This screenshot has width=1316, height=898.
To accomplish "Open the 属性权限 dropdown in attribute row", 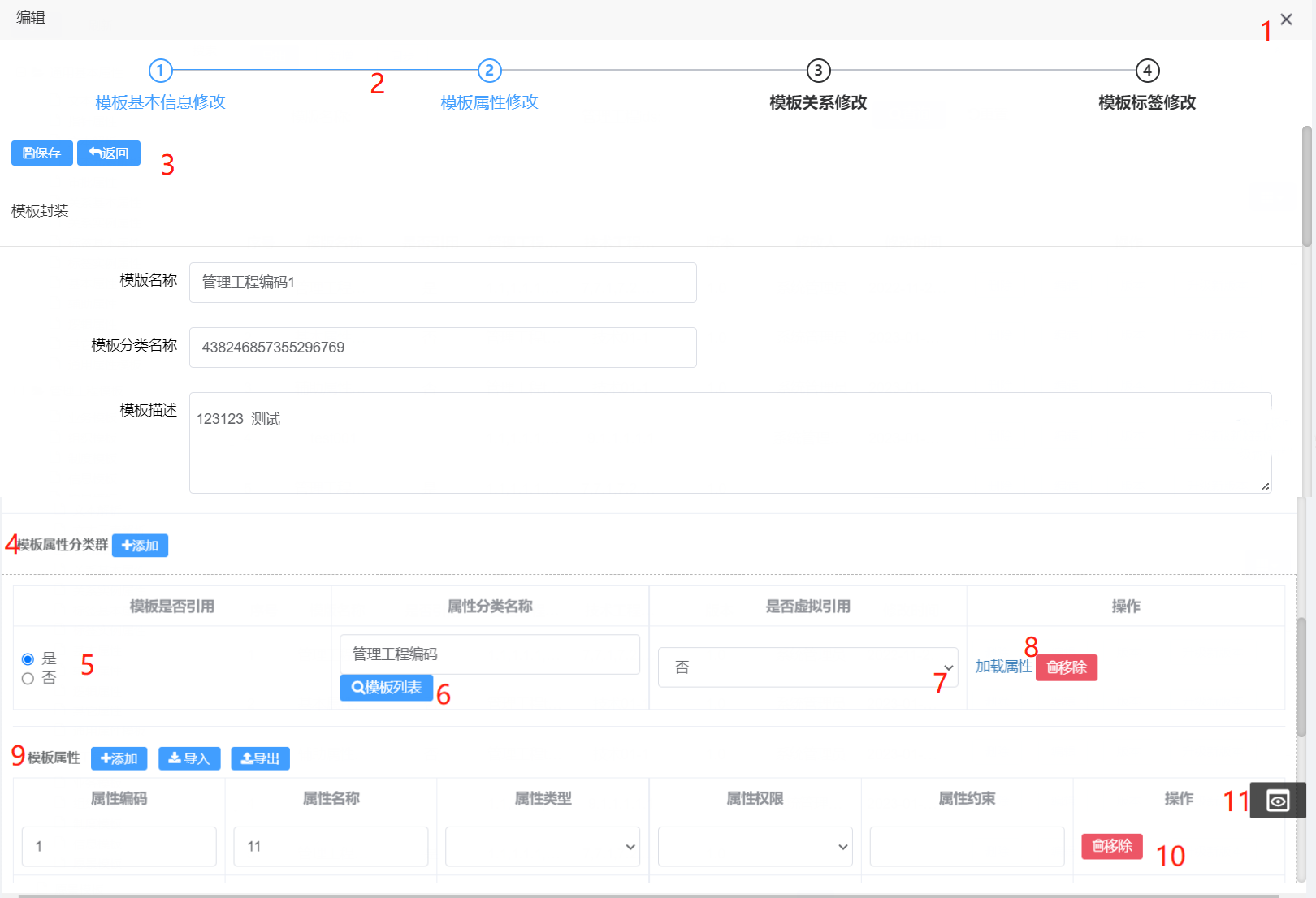I will [x=755, y=847].
